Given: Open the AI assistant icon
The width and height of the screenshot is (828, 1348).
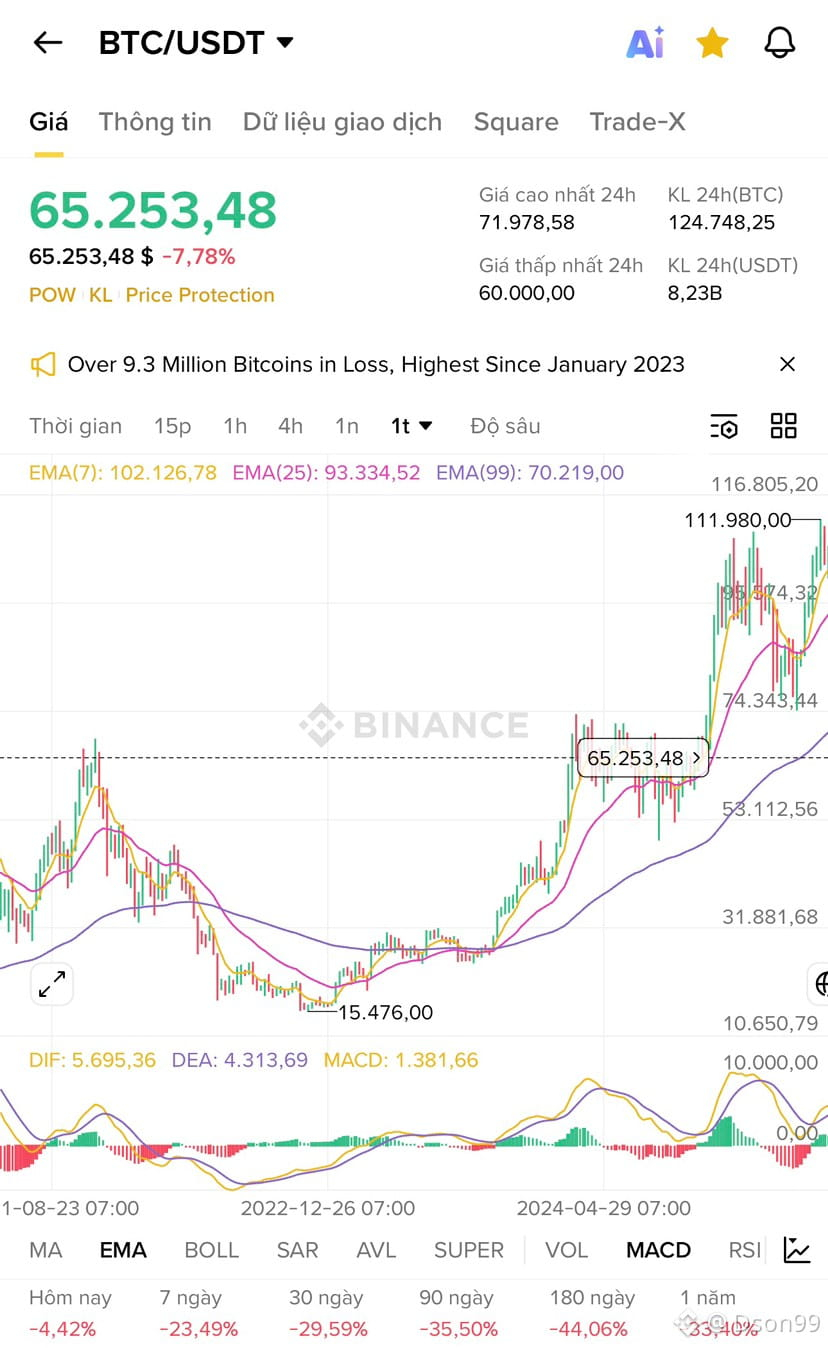Looking at the screenshot, I should click(645, 42).
